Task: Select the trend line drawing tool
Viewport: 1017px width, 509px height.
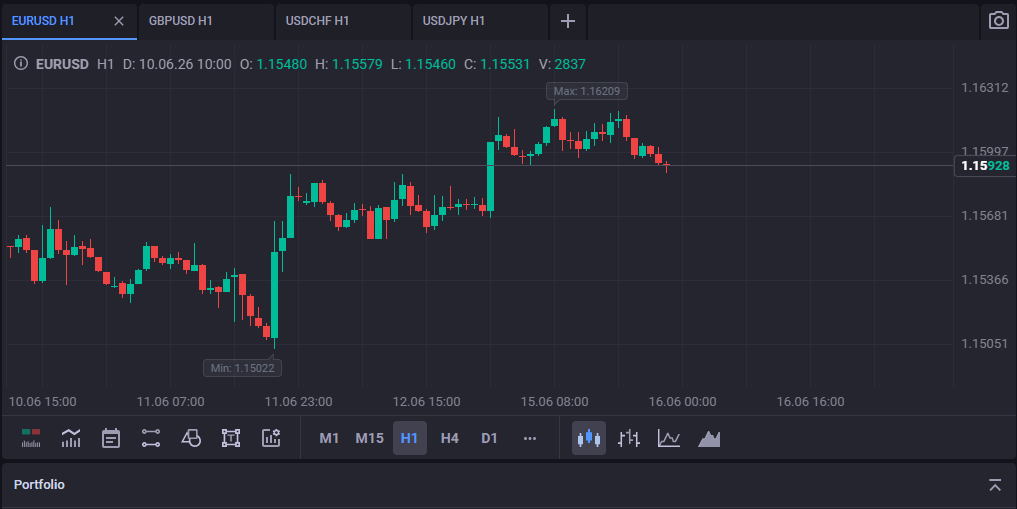Action: tap(151, 438)
